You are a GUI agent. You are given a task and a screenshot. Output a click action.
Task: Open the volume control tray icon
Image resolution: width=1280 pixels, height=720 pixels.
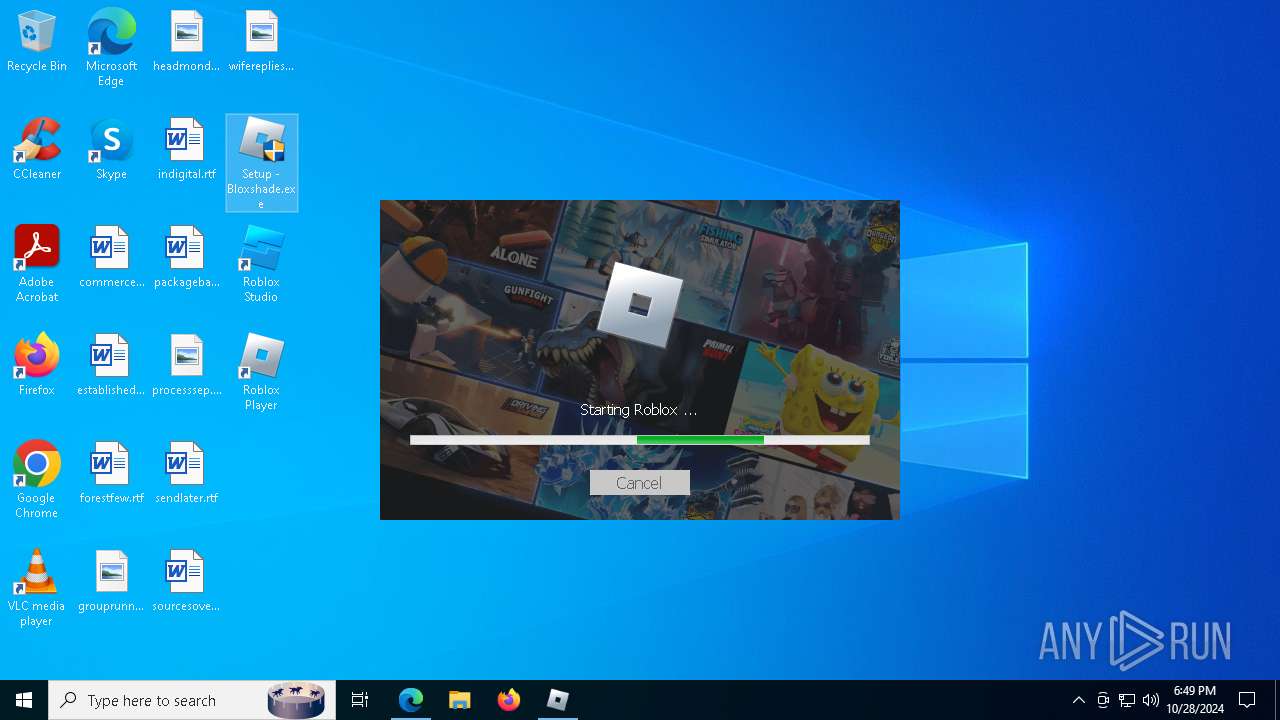point(1151,700)
